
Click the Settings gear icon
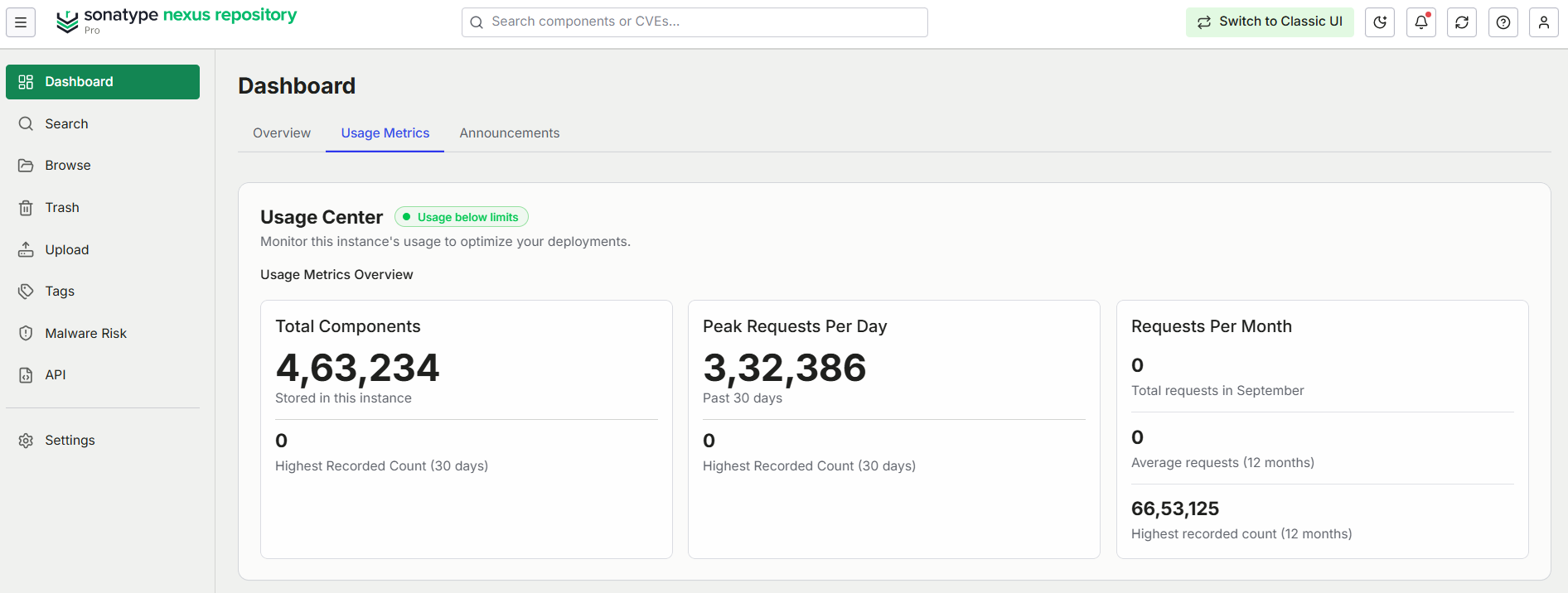(26, 441)
